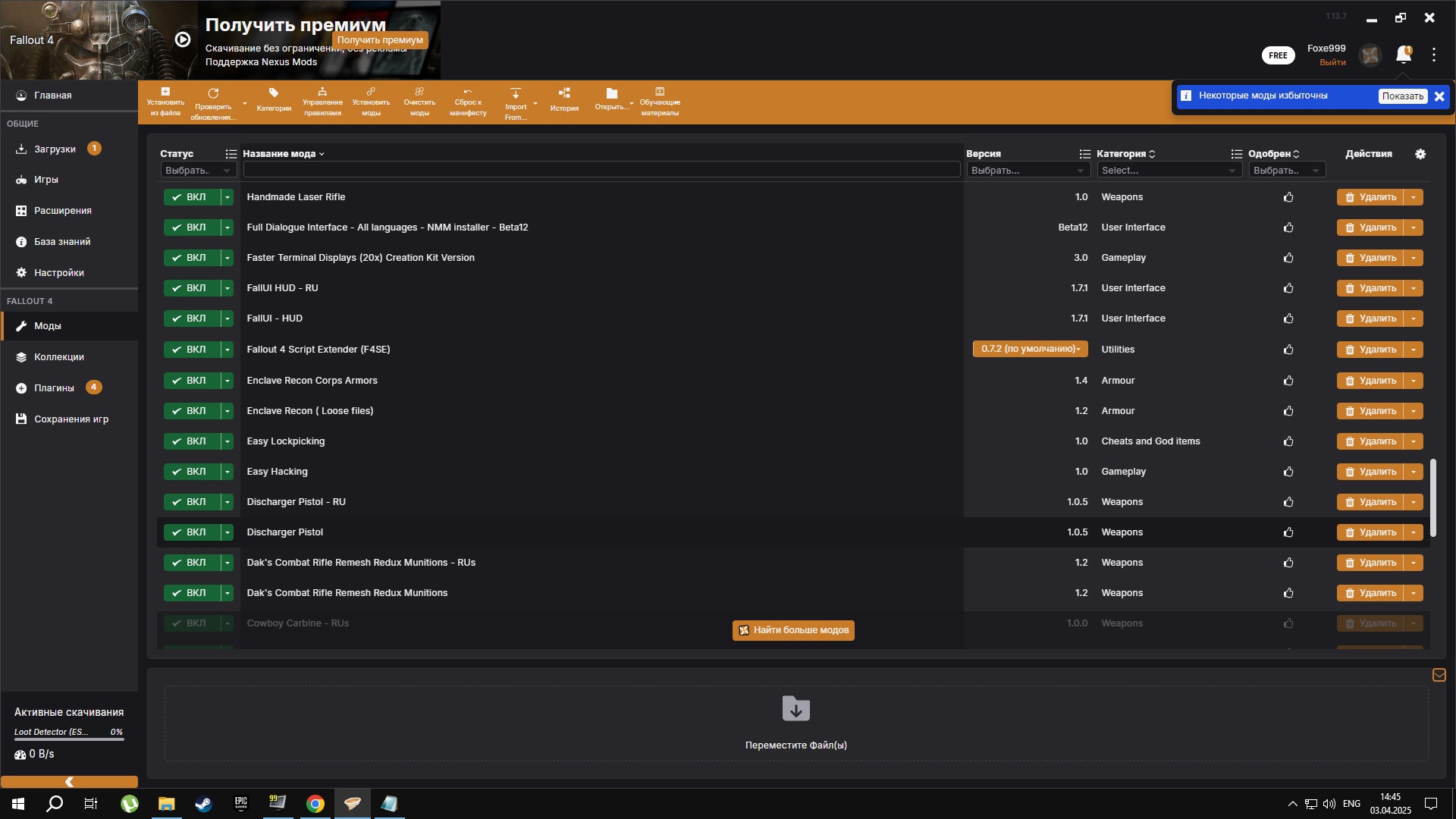
Task: Open the notifications bell icon
Action: 1404,55
